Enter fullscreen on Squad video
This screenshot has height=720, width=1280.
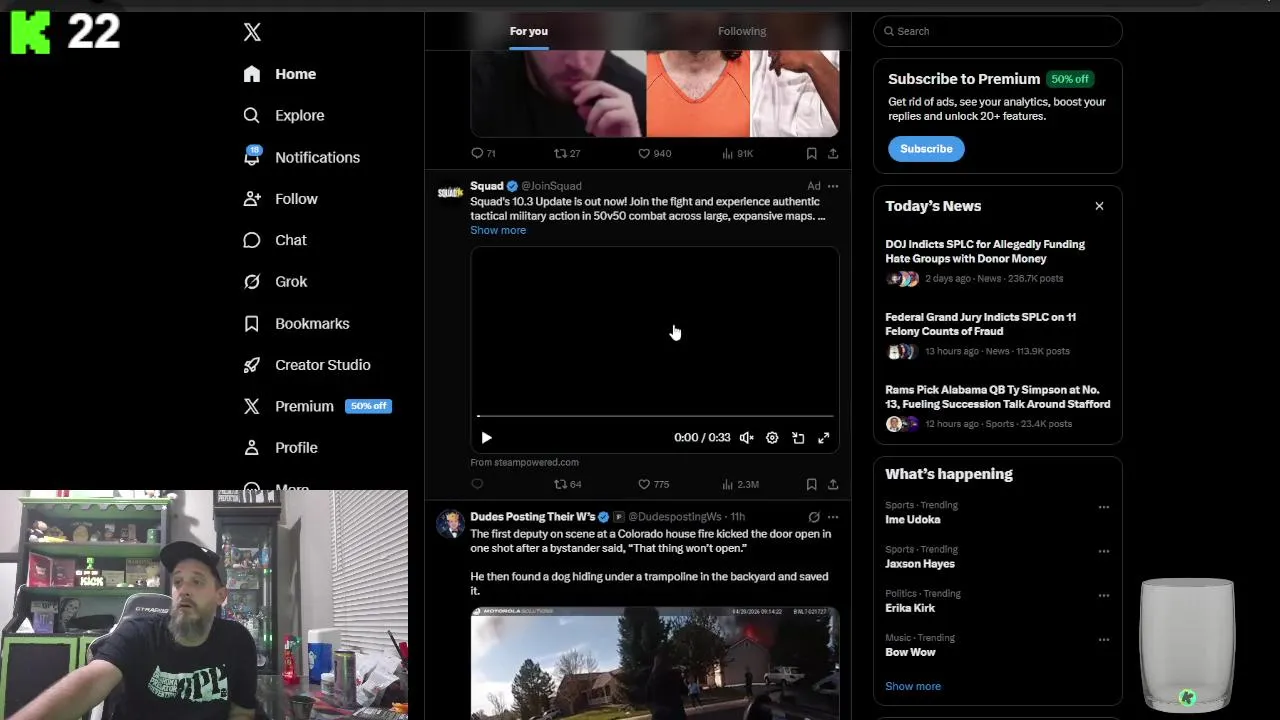coord(824,438)
